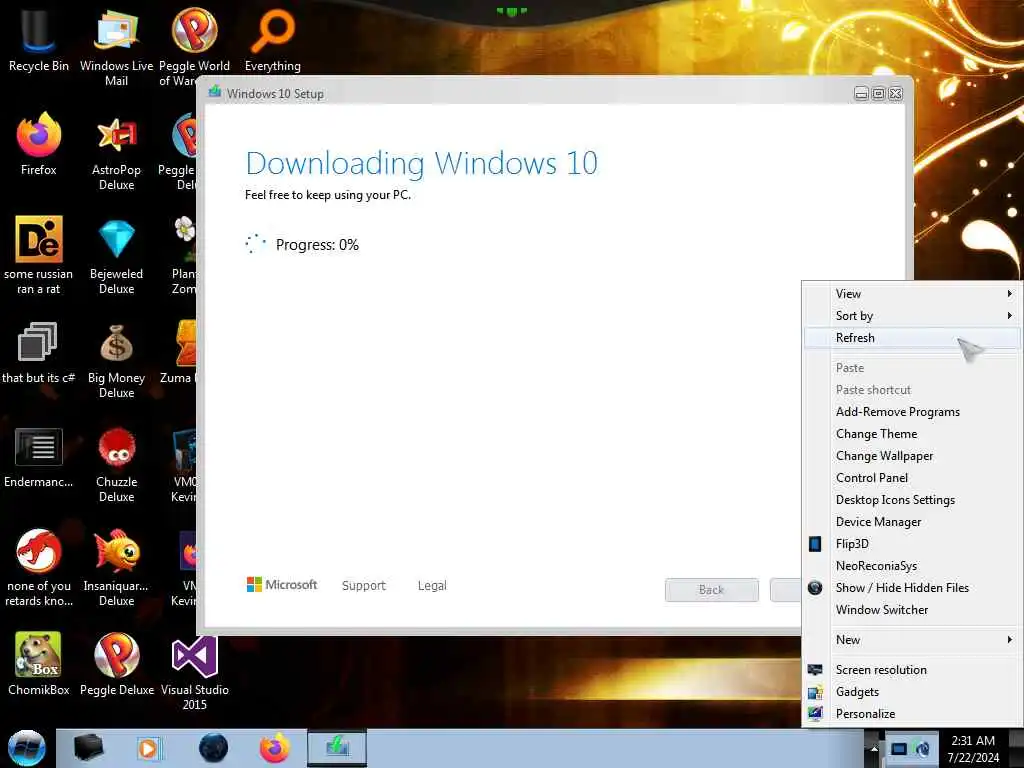The height and width of the screenshot is (768, 1024).
Task: Select Change Wallpaper menu entry
Action: [x=911, y=456]
